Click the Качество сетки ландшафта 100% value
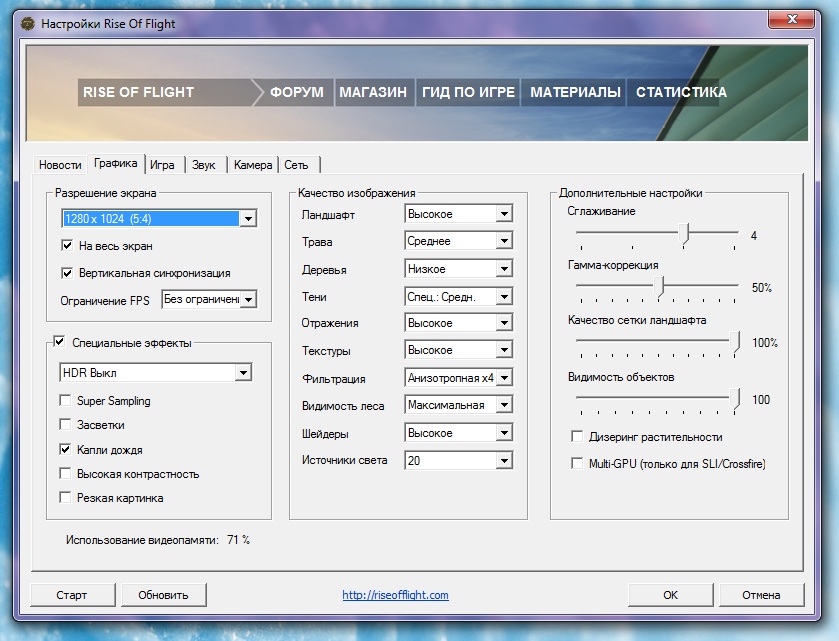The height and width of the screenshot is (641, 839). tap(765, 342)
